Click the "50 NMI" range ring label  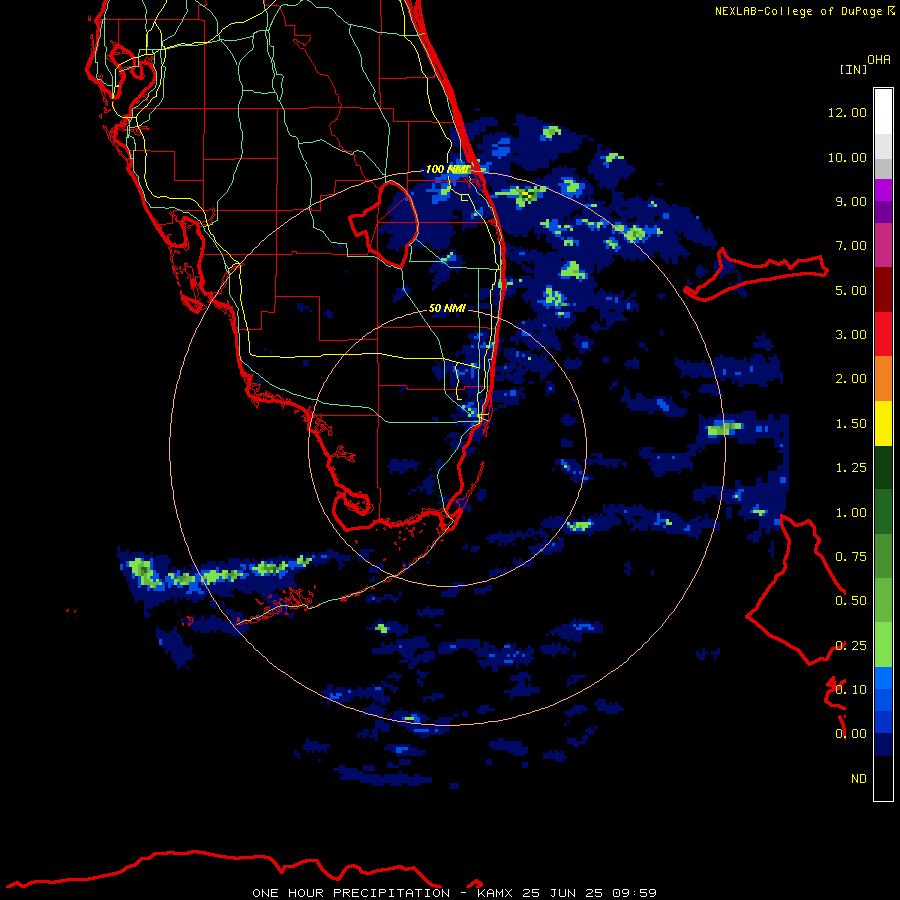click(x=447, y=308)
